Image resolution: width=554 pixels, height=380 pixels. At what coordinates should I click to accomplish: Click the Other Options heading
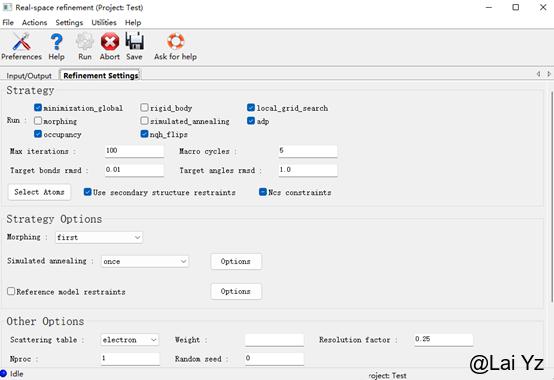[x=45, y=321]
